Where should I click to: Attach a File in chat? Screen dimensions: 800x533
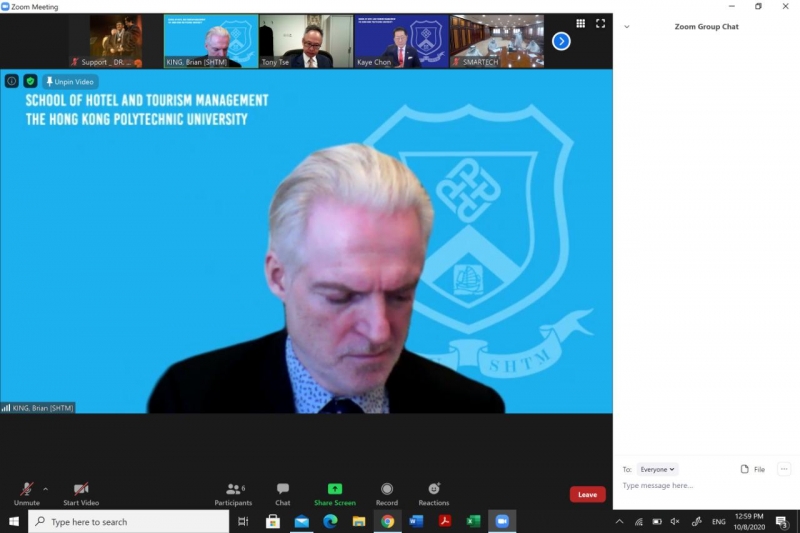pyautogui.click(x=753, y=469)
